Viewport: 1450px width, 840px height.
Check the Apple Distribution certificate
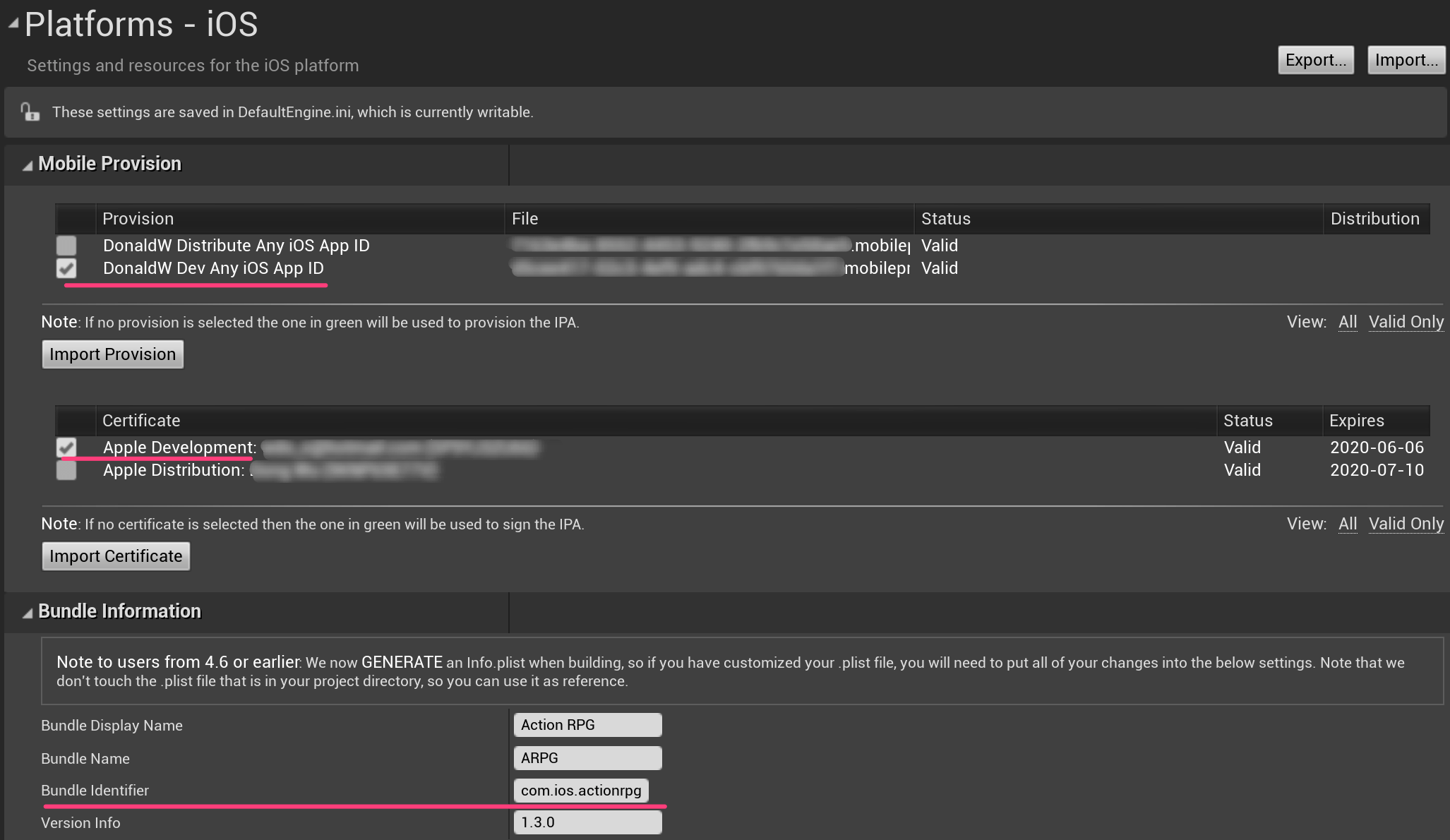pyautogui.click(x=66, y=470)
